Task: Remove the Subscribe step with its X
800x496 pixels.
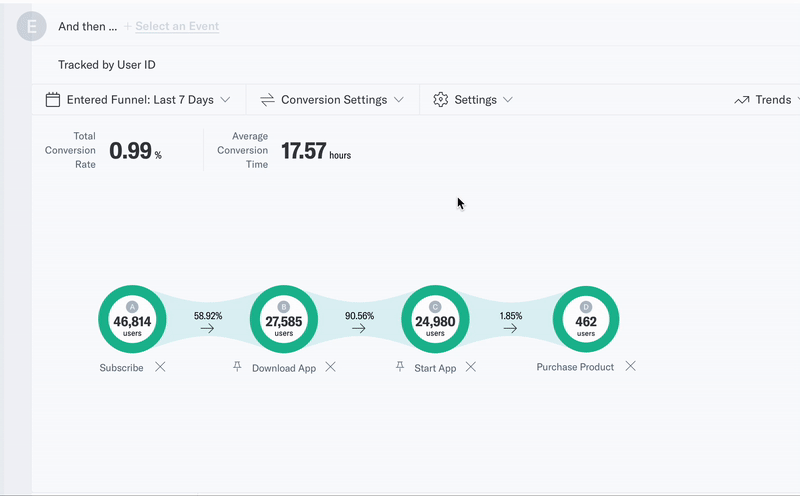Action: 160,367
